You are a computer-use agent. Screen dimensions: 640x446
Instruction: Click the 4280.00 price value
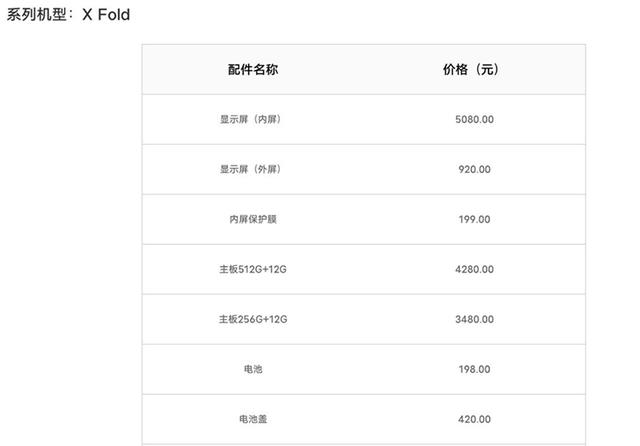click(x=473, y=269)
